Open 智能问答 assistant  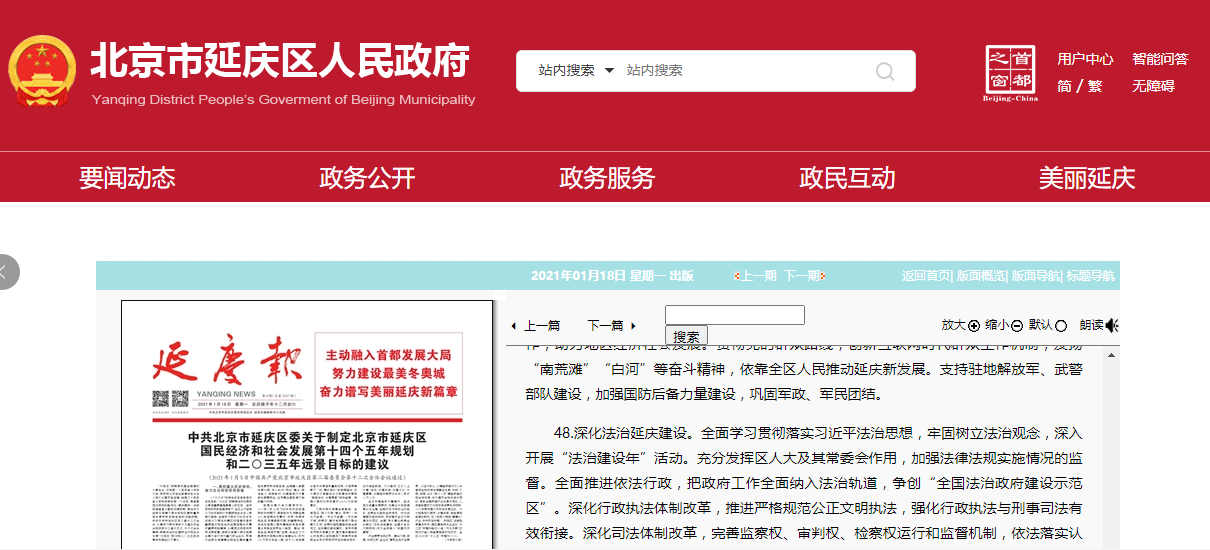[1160, 59]
